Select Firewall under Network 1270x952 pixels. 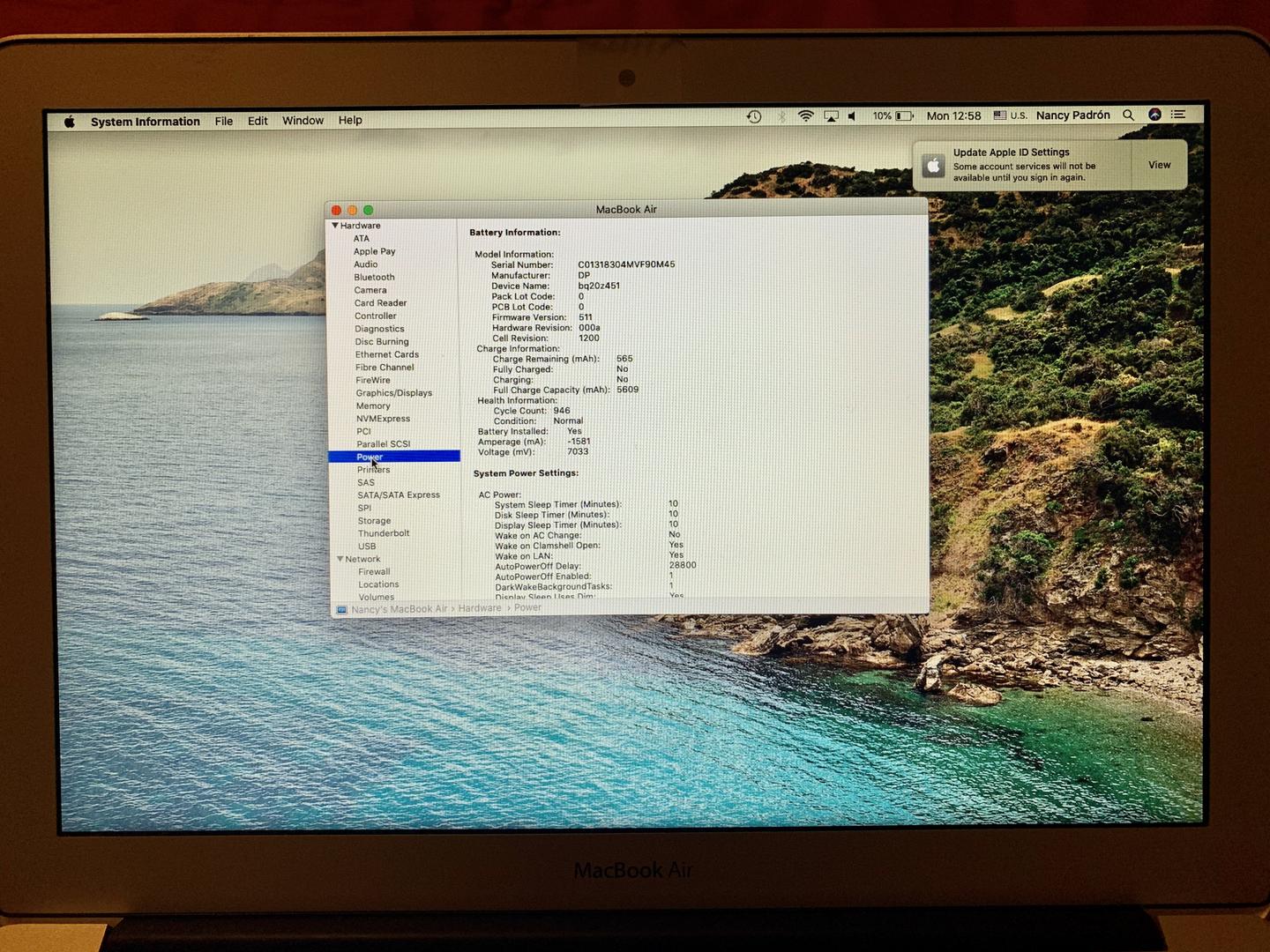[x=374, y=572]
